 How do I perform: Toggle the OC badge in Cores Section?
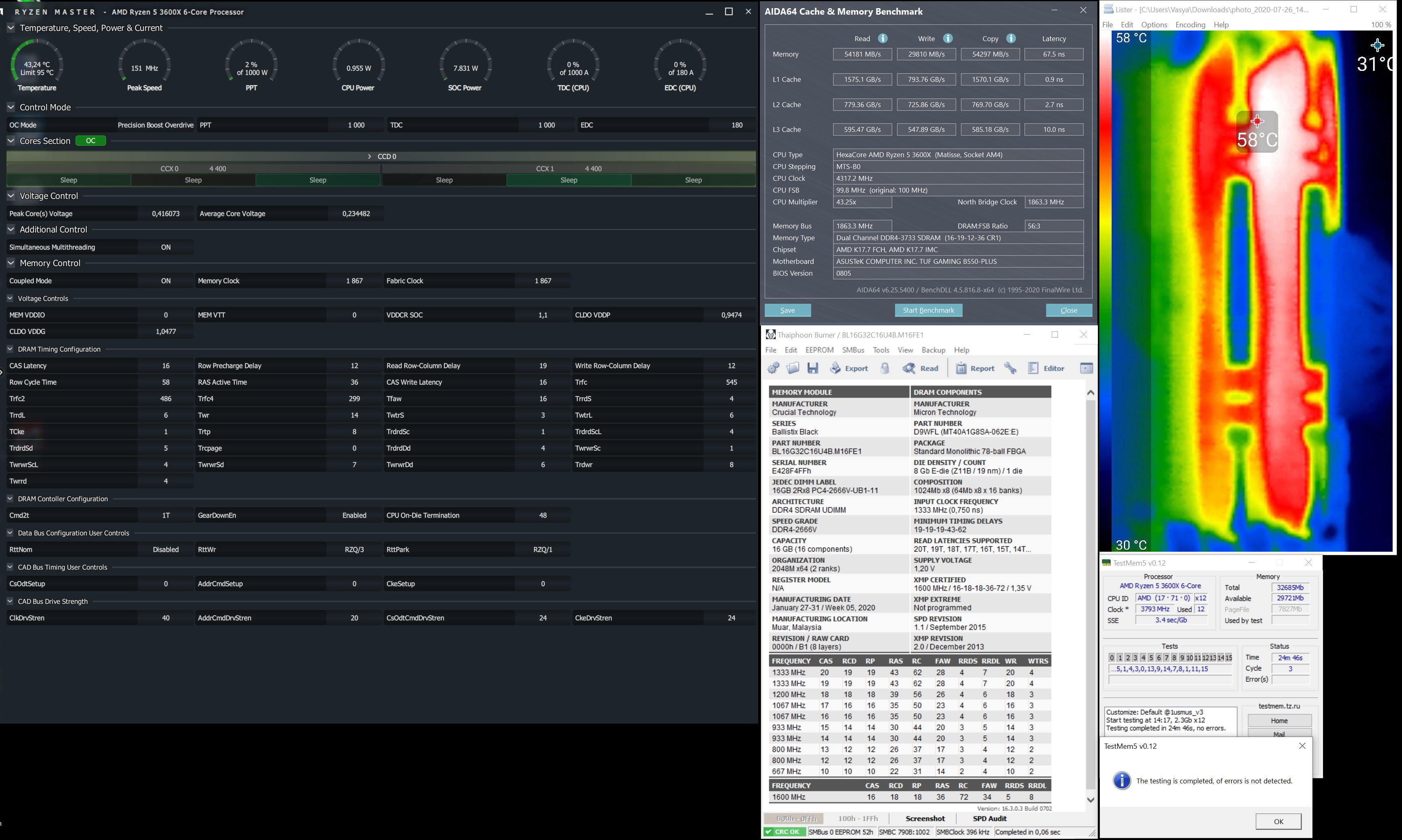pos(90,141)
